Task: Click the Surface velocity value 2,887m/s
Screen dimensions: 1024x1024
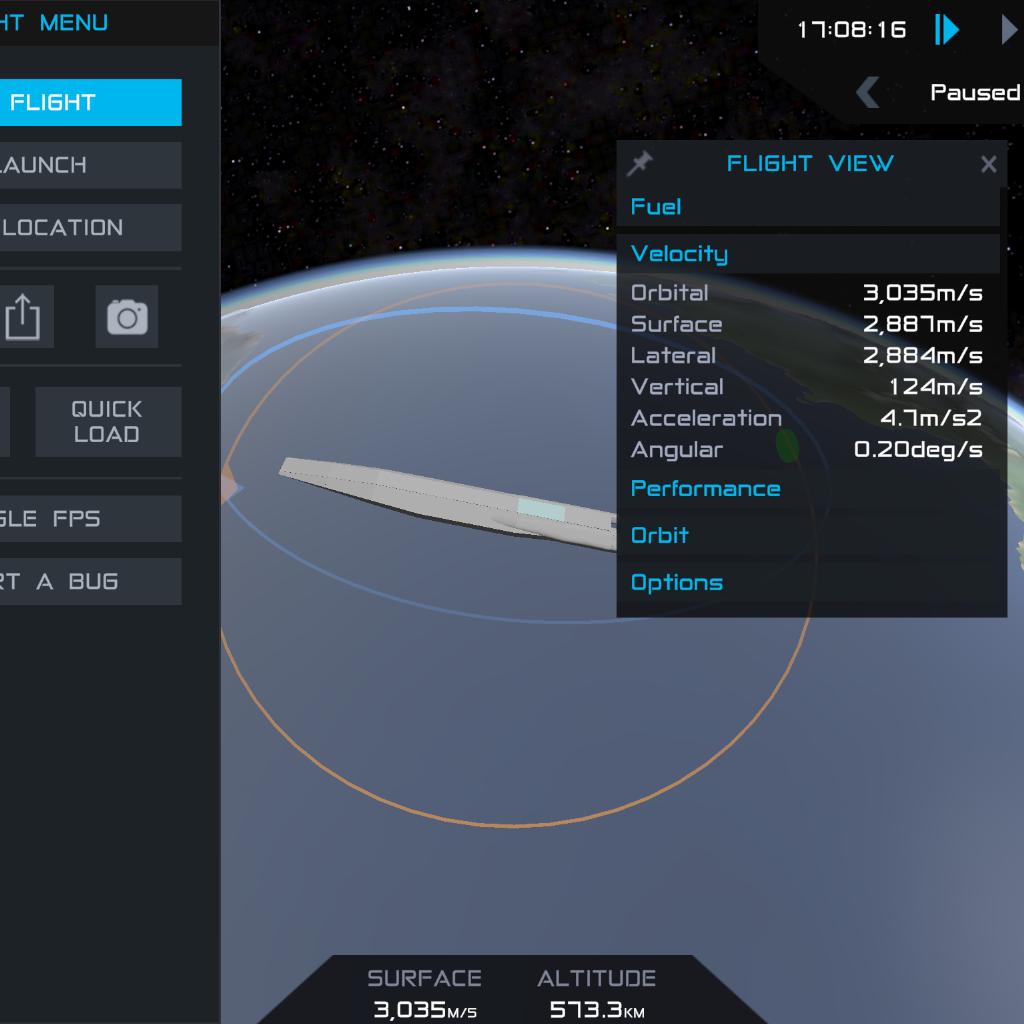Action: [x=922, y=324]
